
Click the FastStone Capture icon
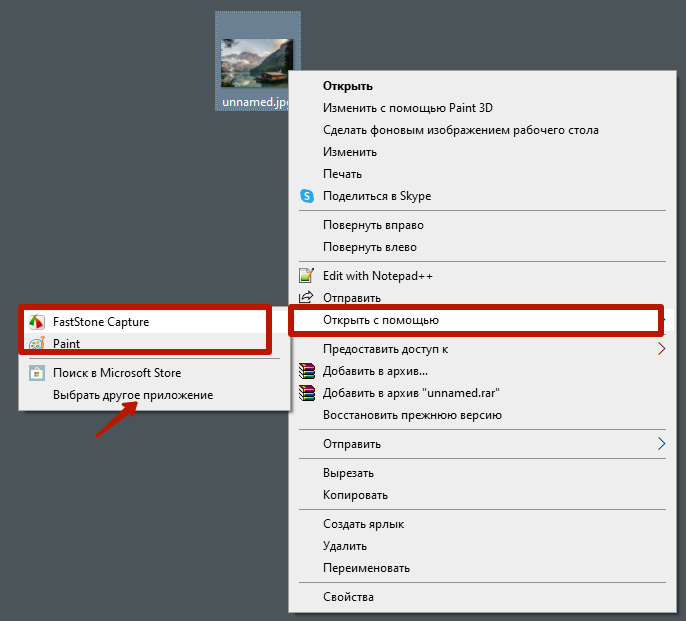(37, 322)
